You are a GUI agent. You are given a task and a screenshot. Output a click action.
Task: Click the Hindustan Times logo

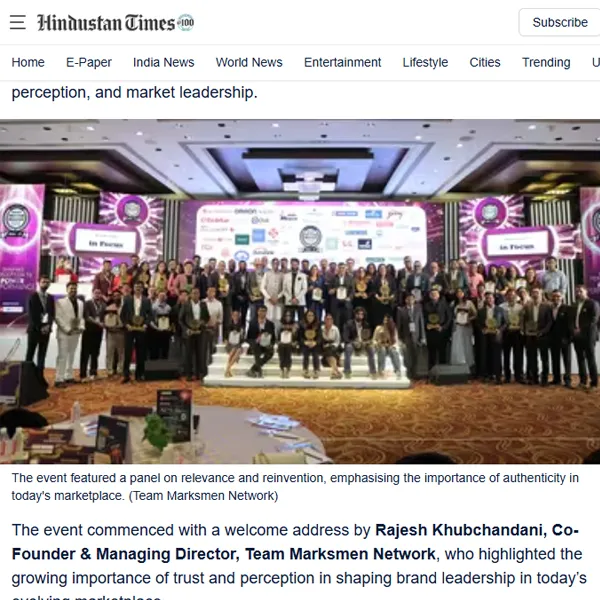click(106, 23)
